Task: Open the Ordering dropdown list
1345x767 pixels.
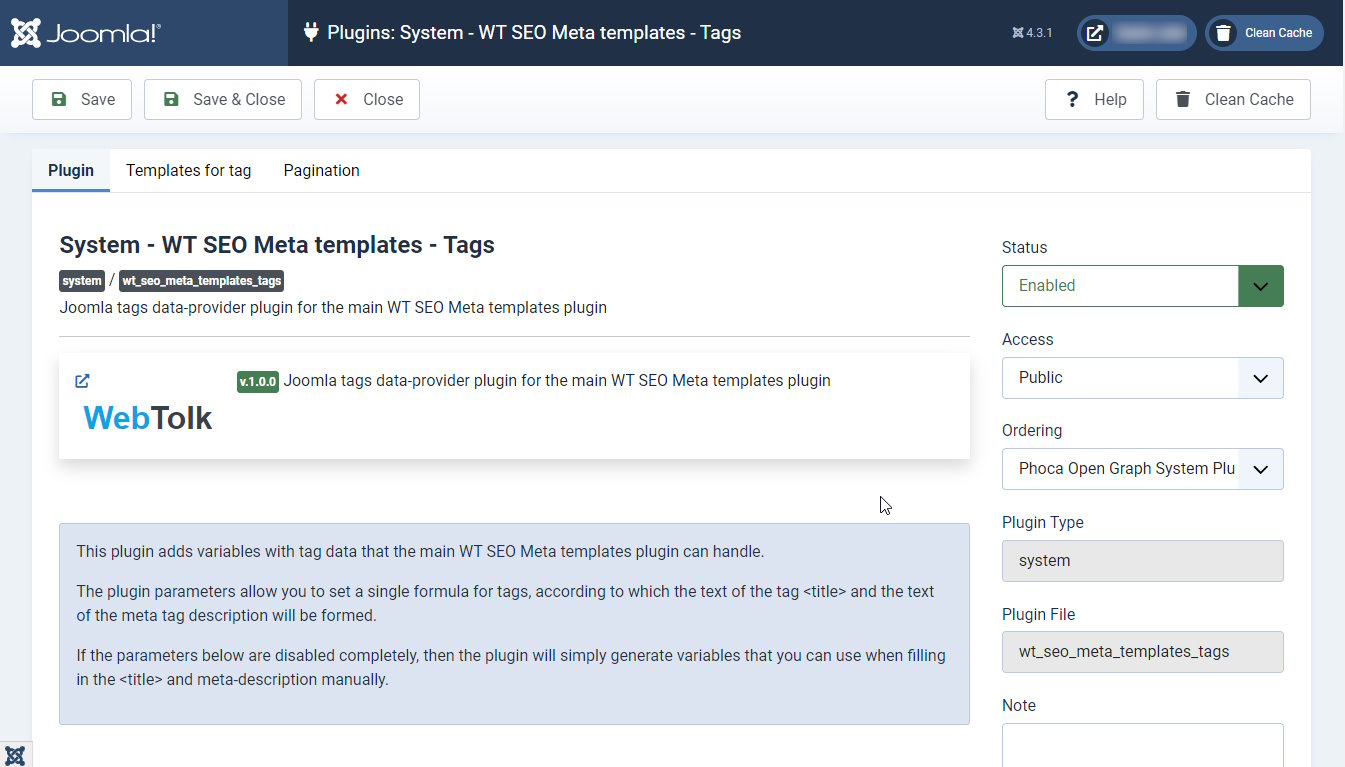Action: click(1142, 469)
